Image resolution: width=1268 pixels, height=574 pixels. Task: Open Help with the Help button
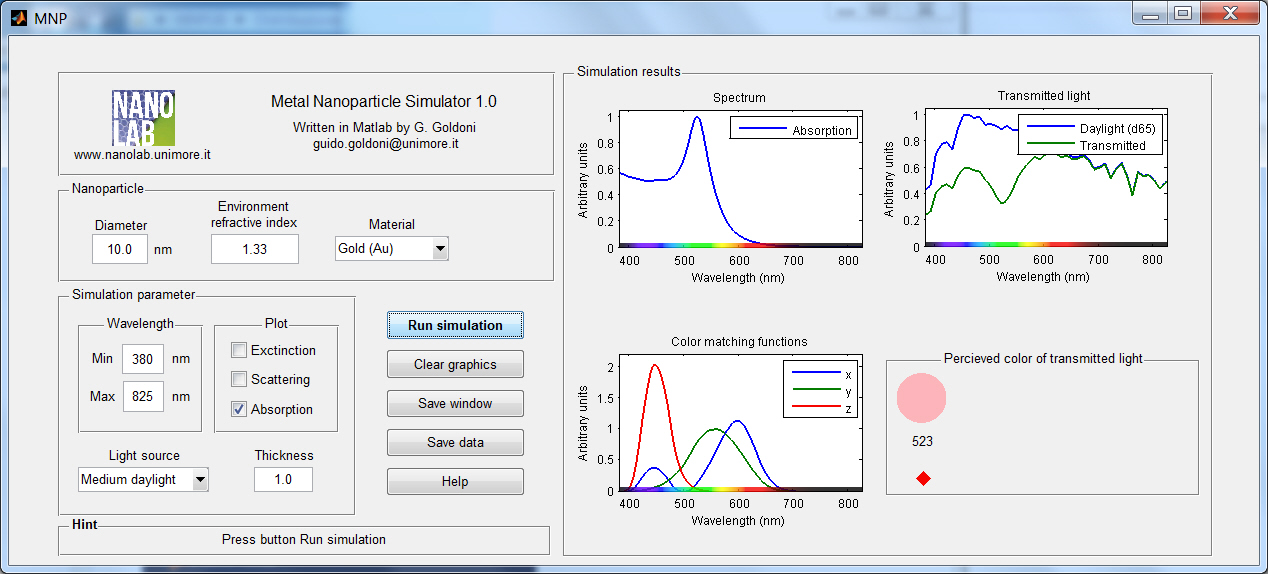click(455, 482)
